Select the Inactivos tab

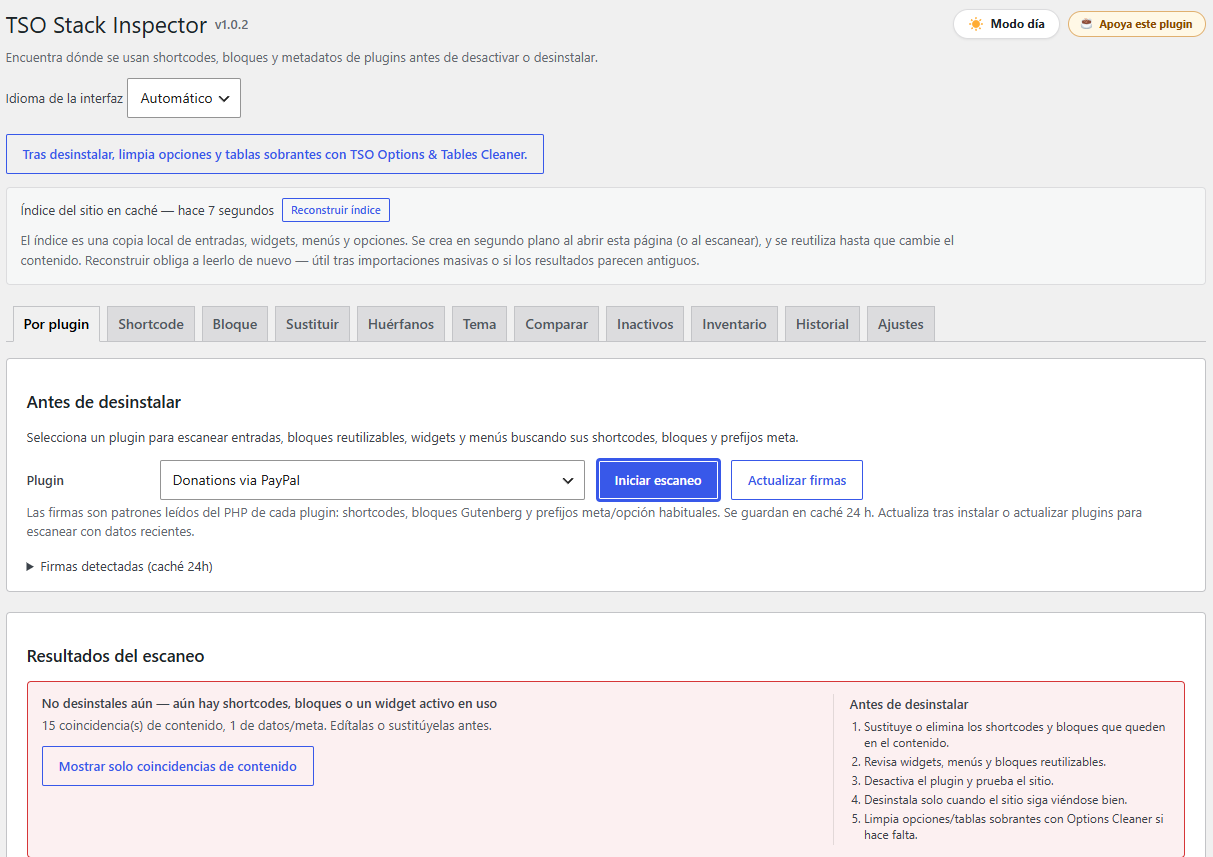645,324
